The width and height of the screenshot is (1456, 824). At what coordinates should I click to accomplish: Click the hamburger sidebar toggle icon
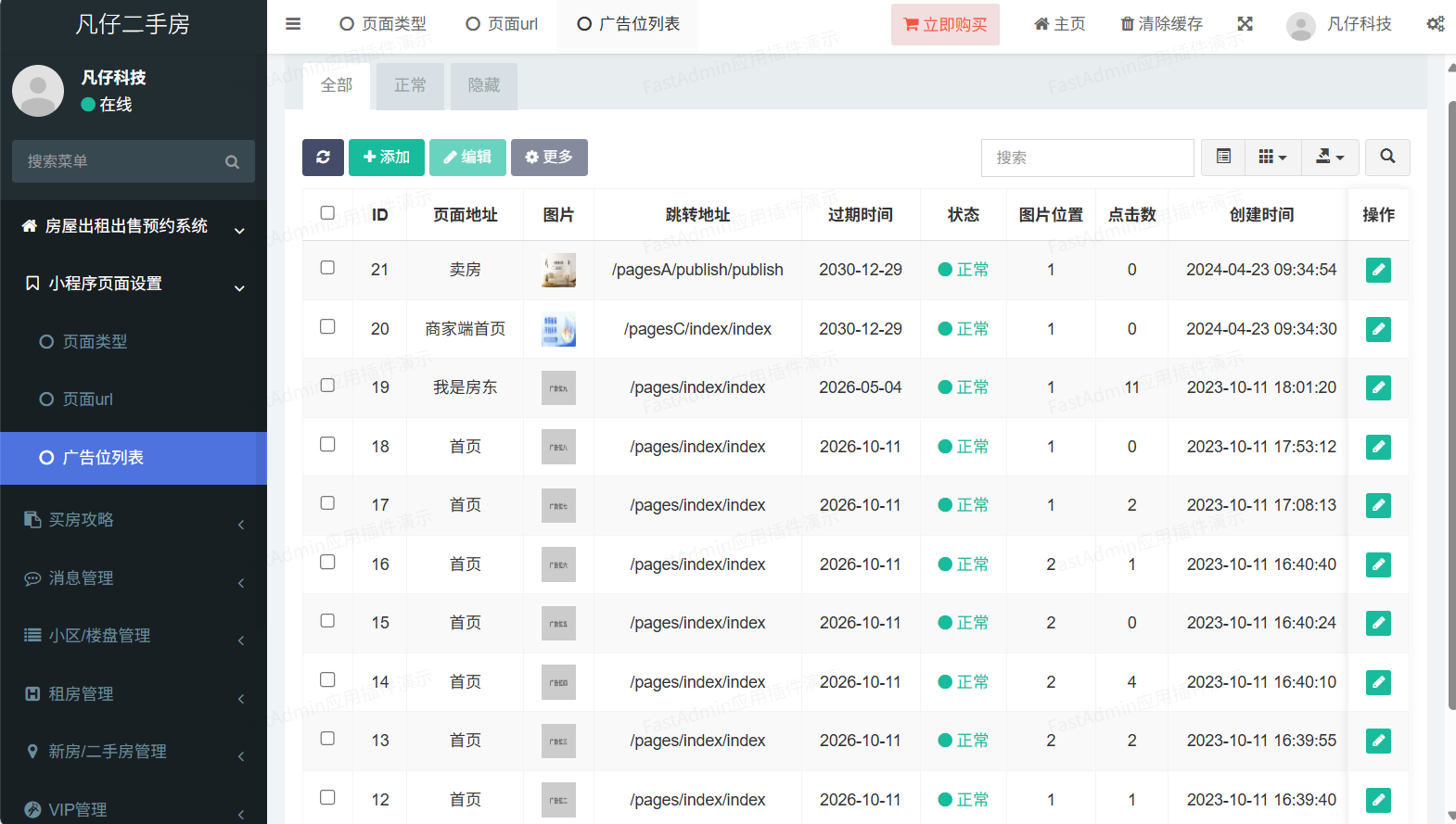[293, 24]
